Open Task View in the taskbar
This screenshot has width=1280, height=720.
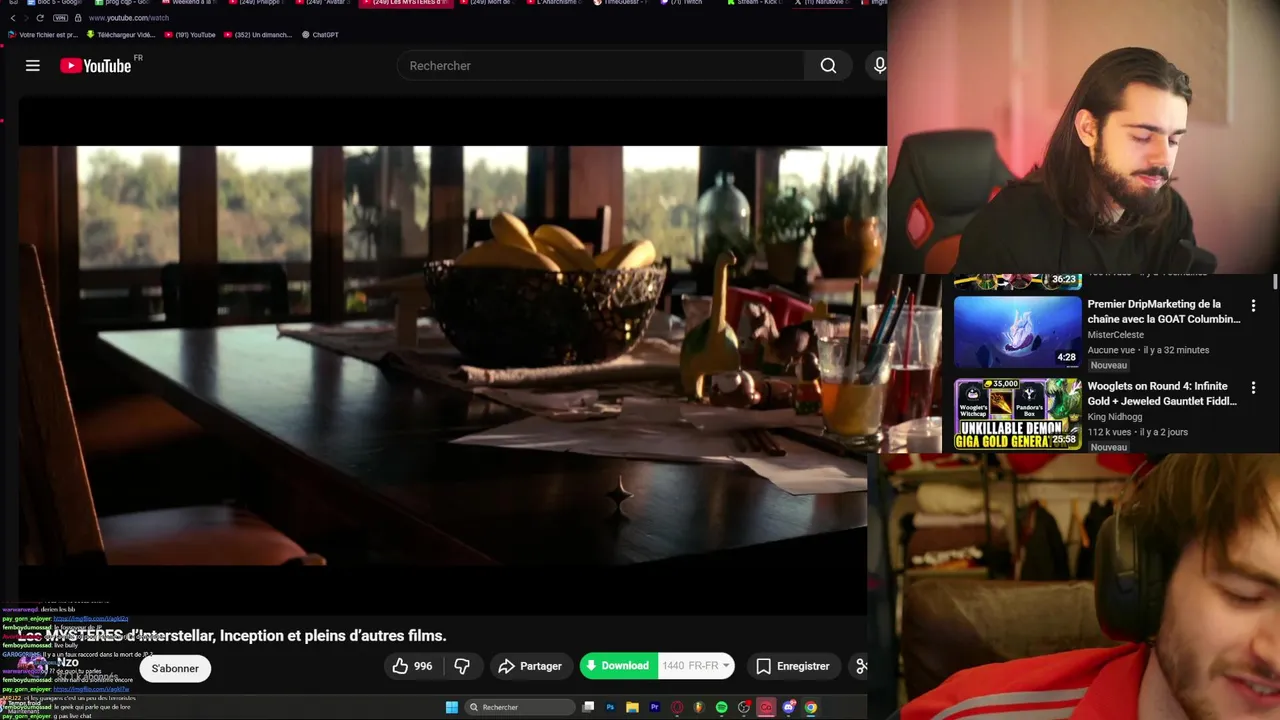(x=588, y=707)
